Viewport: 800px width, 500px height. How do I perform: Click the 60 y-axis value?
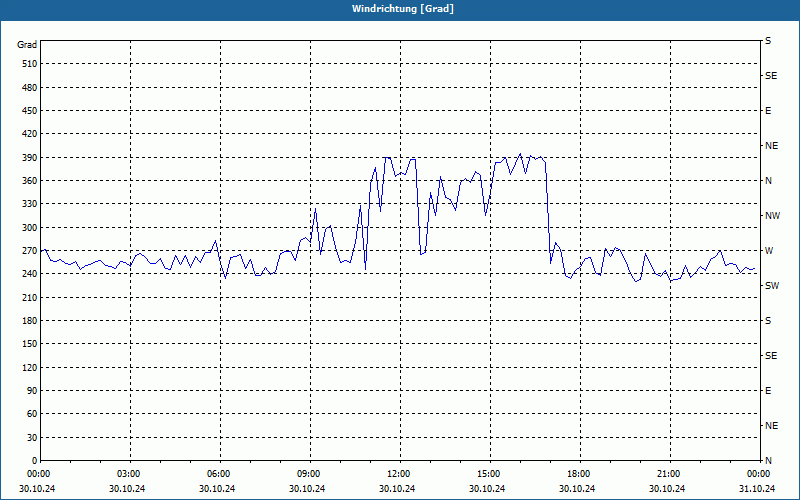[32, 414]
